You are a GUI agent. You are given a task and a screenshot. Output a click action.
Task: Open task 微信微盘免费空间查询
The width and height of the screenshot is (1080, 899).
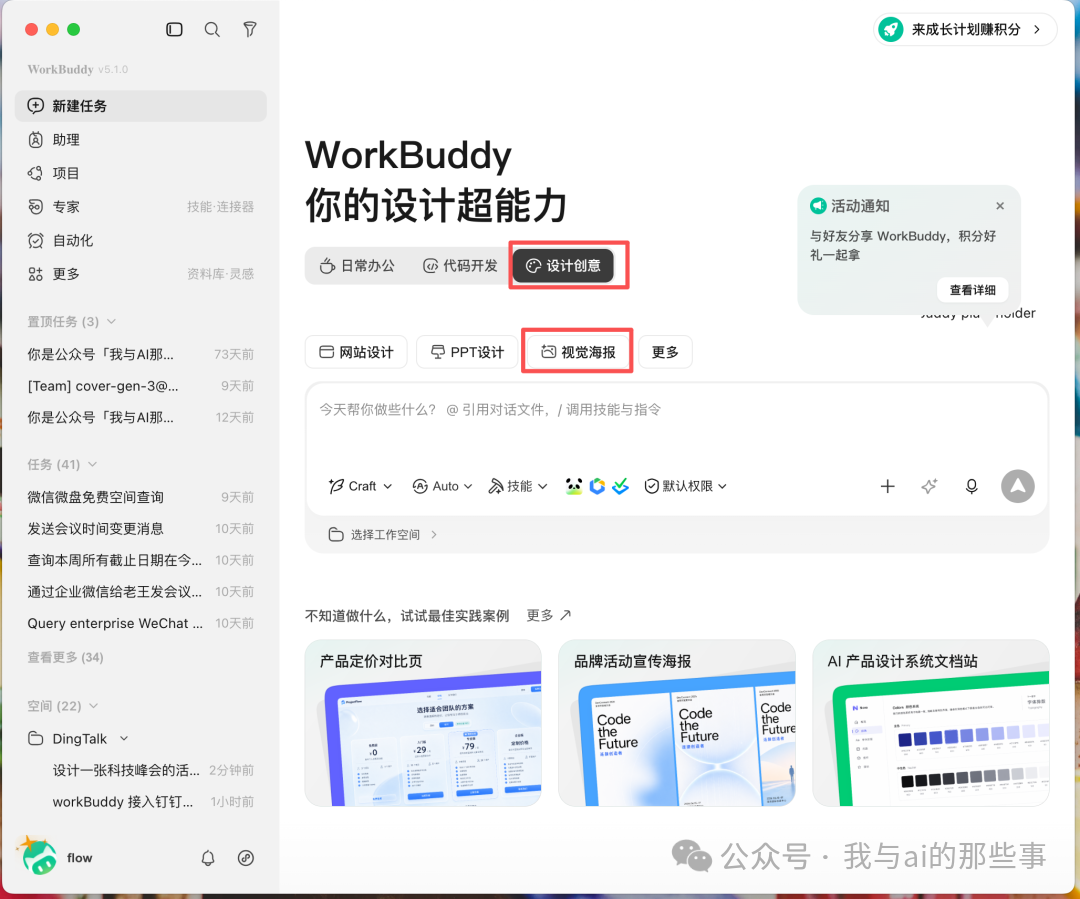[141, 497]
